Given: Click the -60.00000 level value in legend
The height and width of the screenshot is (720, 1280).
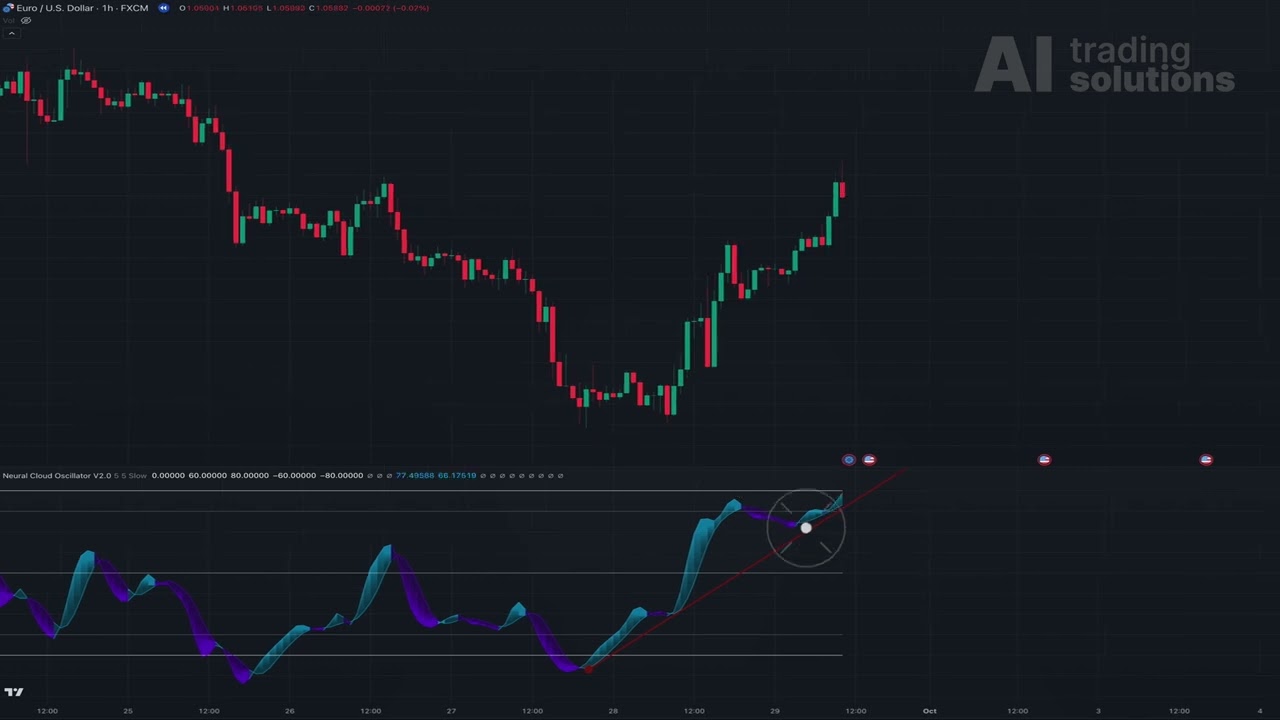Looking at the screenshot, I should [x=295, y=475].
